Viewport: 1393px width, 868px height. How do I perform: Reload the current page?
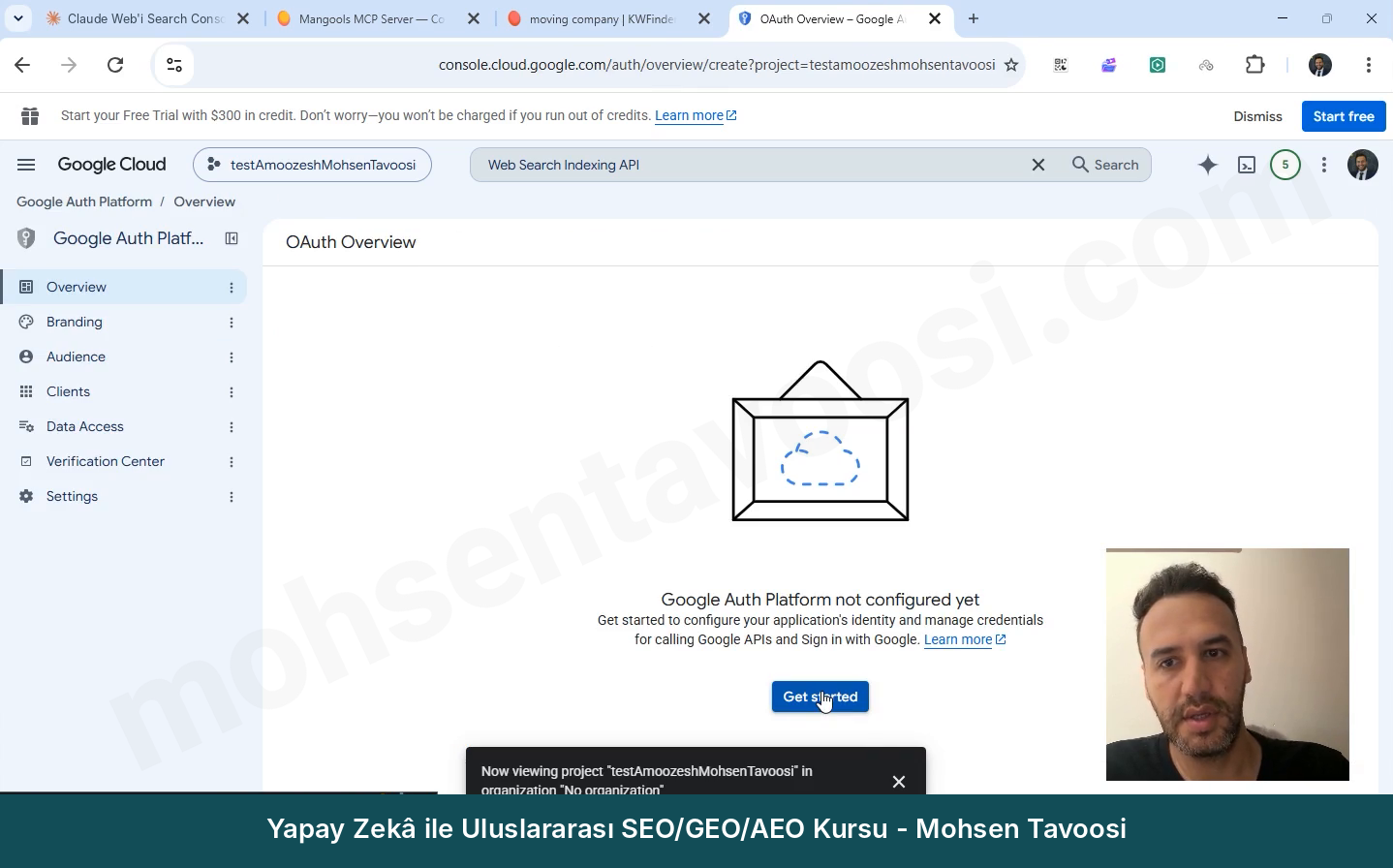point(115,65)
